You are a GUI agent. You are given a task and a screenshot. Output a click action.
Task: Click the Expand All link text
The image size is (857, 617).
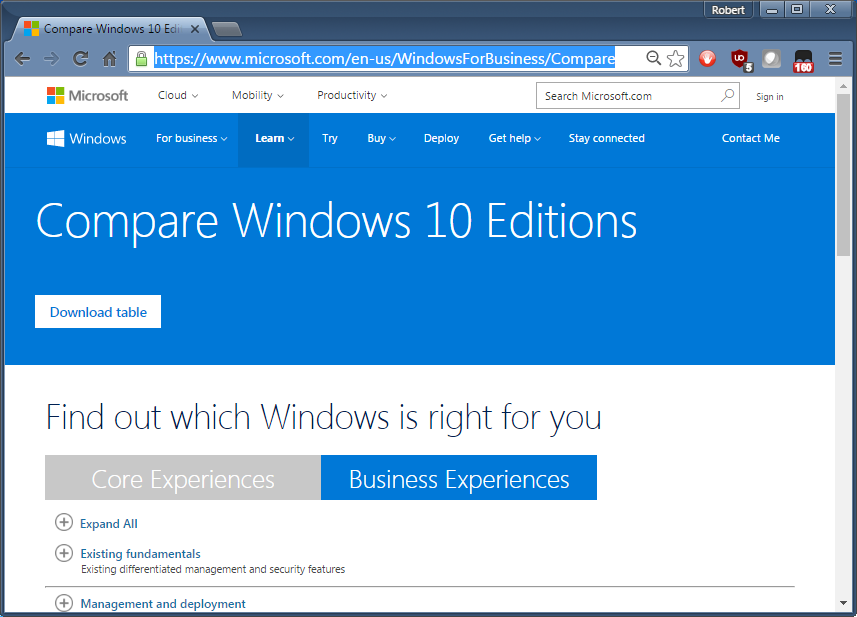pos(109,524)
